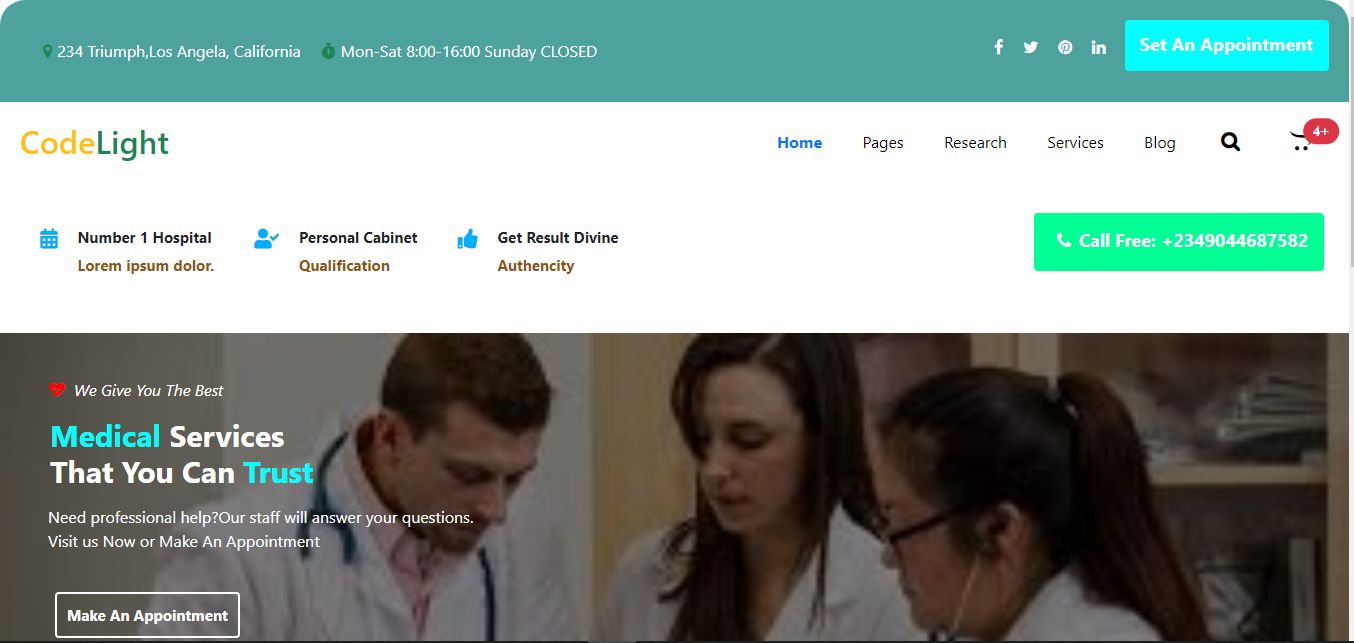
Task: Open the Twitter social icon
Action: [1031, 47]
